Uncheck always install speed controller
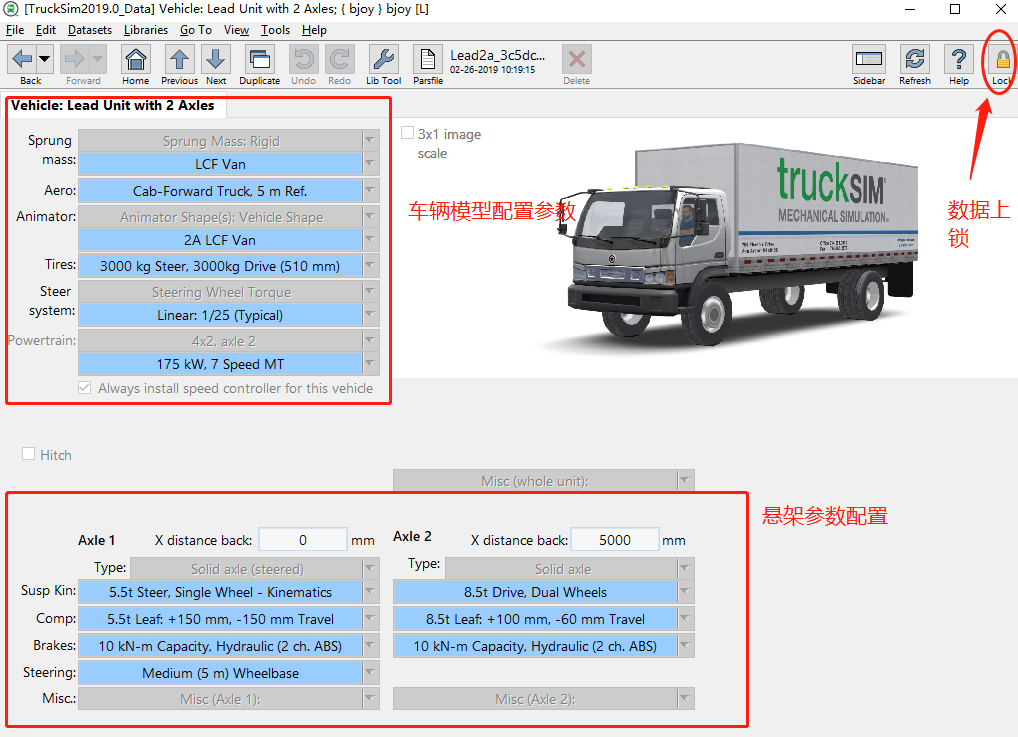1018x737 pixels. 85,388
